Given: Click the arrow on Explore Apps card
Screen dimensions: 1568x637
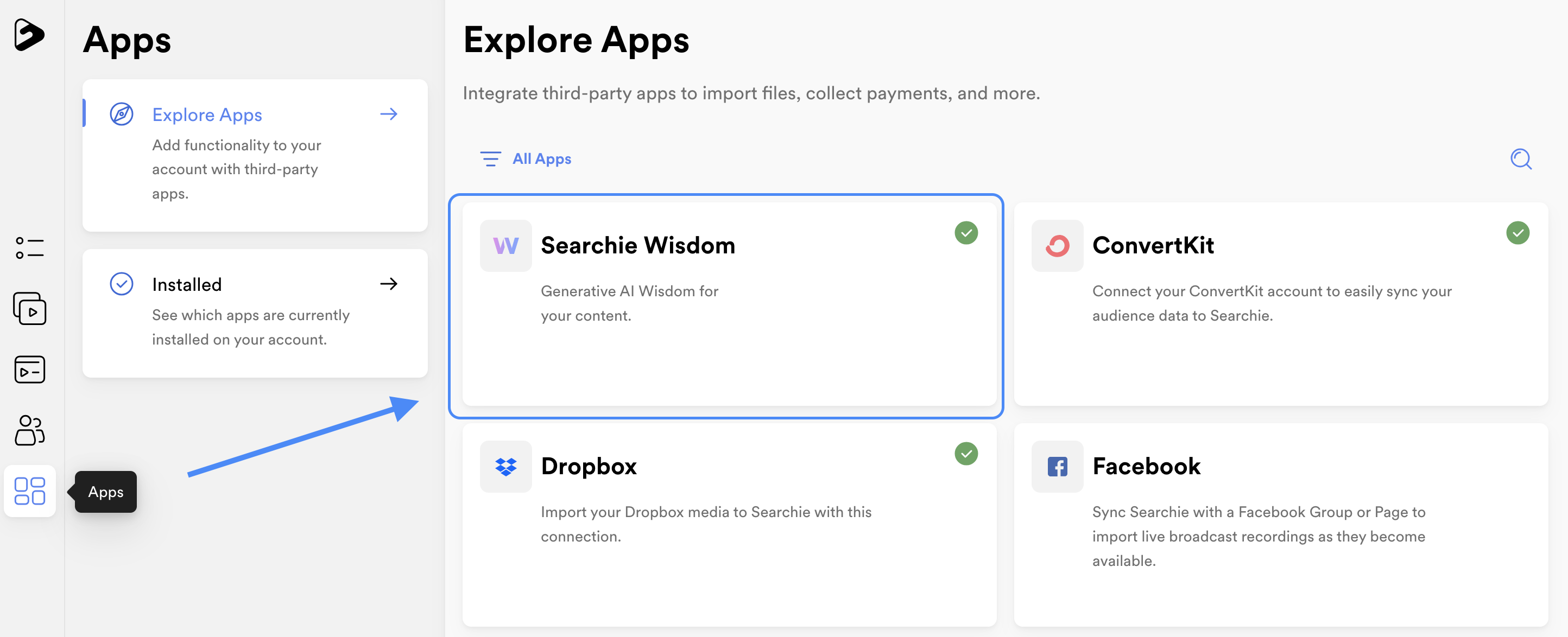Looking at the screenshot, I should pyautogui.click(x=389, y=114).
